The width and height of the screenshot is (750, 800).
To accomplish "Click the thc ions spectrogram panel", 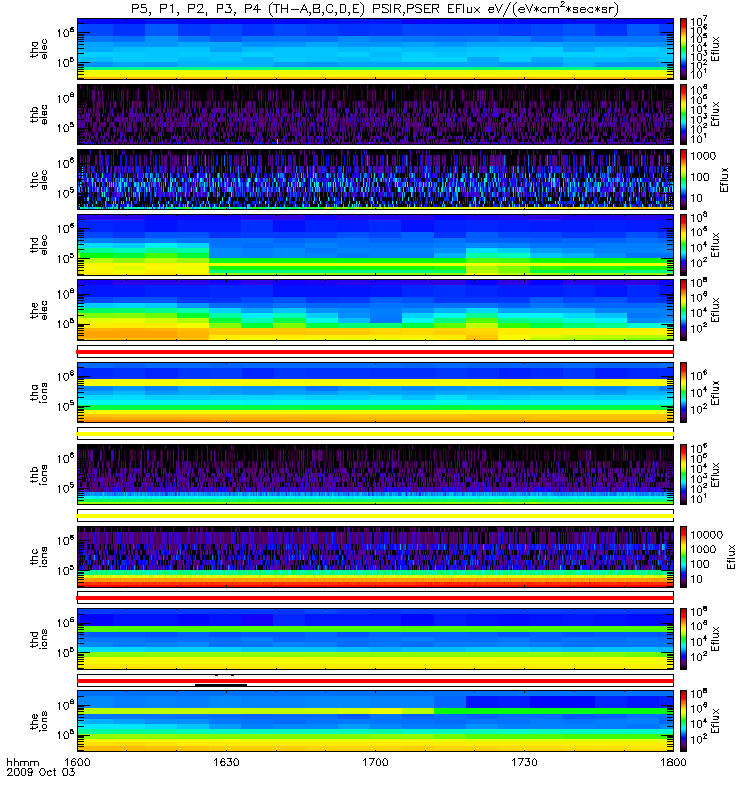I will (376, 557).
